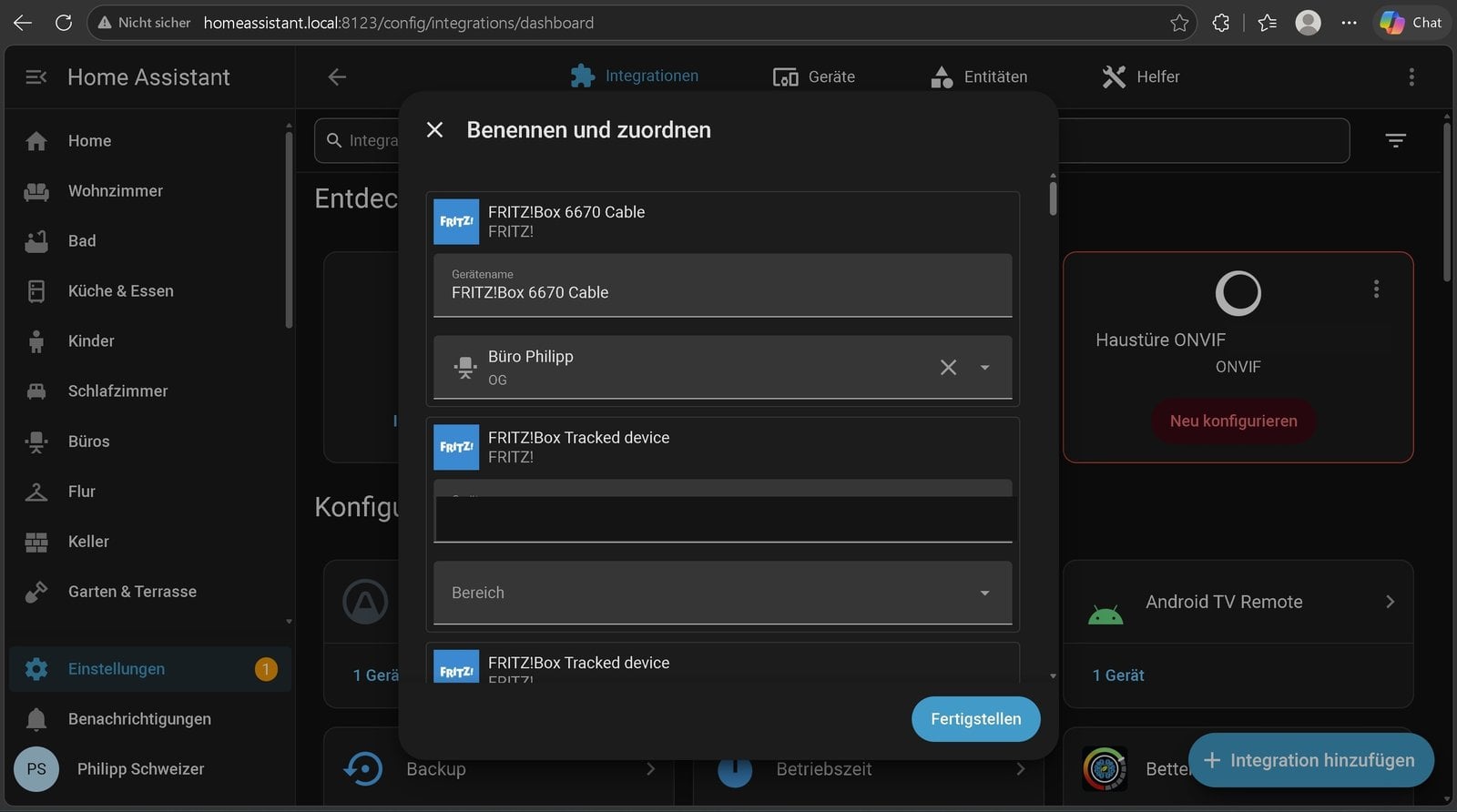Open Philipp Schweizer profile

150,769
